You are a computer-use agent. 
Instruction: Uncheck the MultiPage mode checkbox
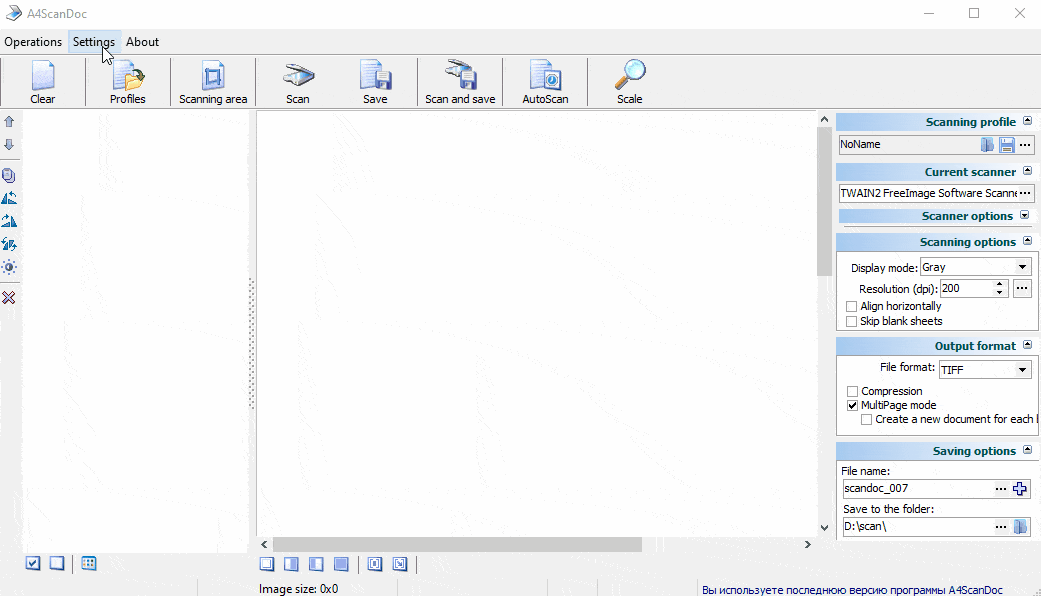[x=853, y=405]
